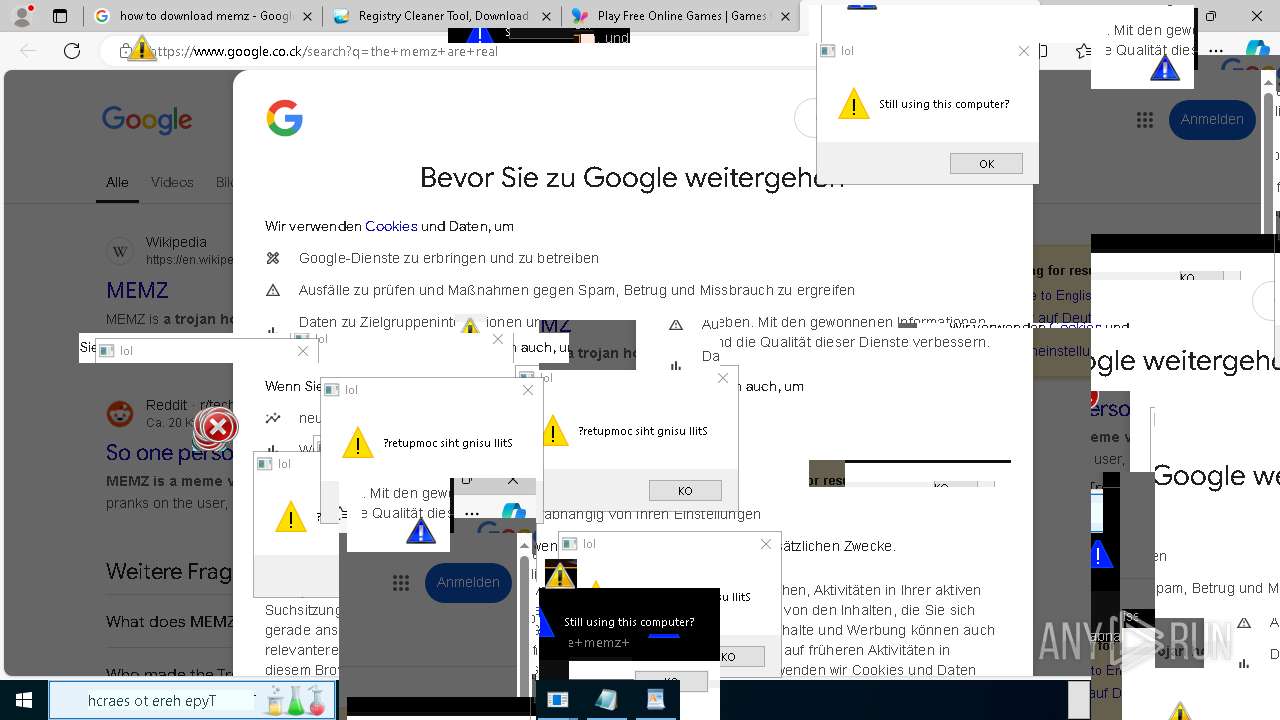
Task: Close the Registry Cleaner Tool tab
Action: coord(546,16)
